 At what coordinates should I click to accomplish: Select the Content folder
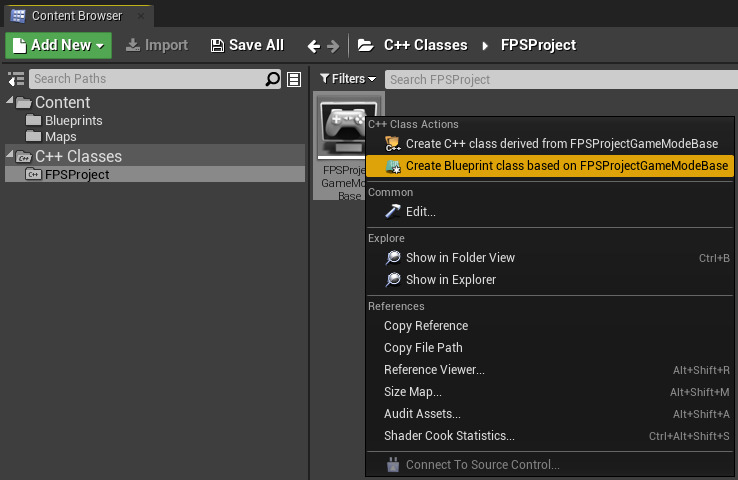62,102
